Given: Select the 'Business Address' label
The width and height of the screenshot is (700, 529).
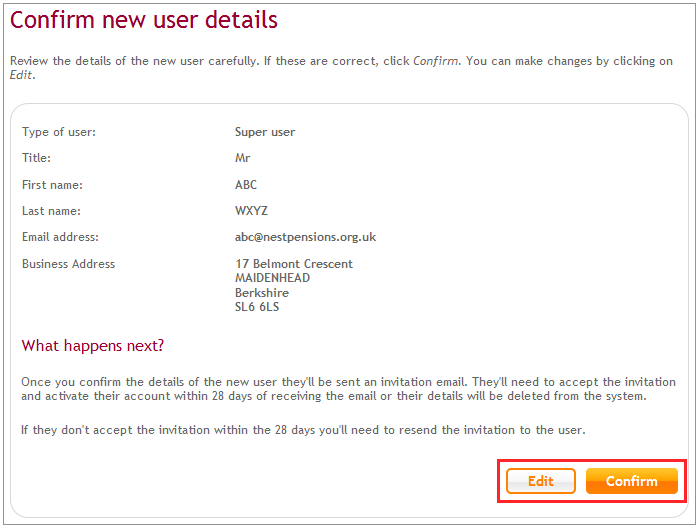Looking at the screenshot, I should pos(68,264).
